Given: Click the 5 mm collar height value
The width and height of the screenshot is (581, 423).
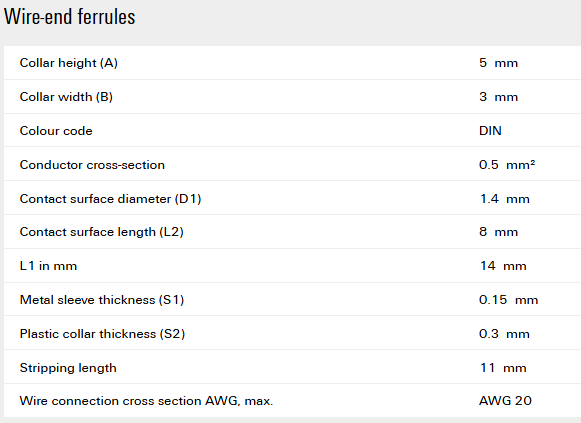Looking at the screenshot, I should click(x=498, y=63).
